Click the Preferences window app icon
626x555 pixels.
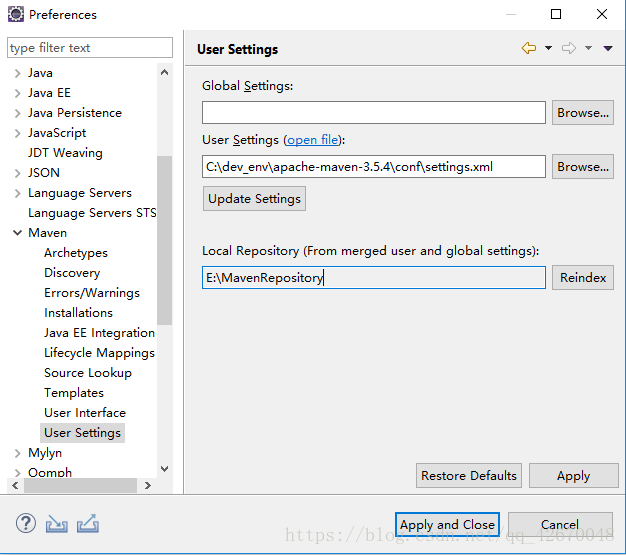(16, 14)
